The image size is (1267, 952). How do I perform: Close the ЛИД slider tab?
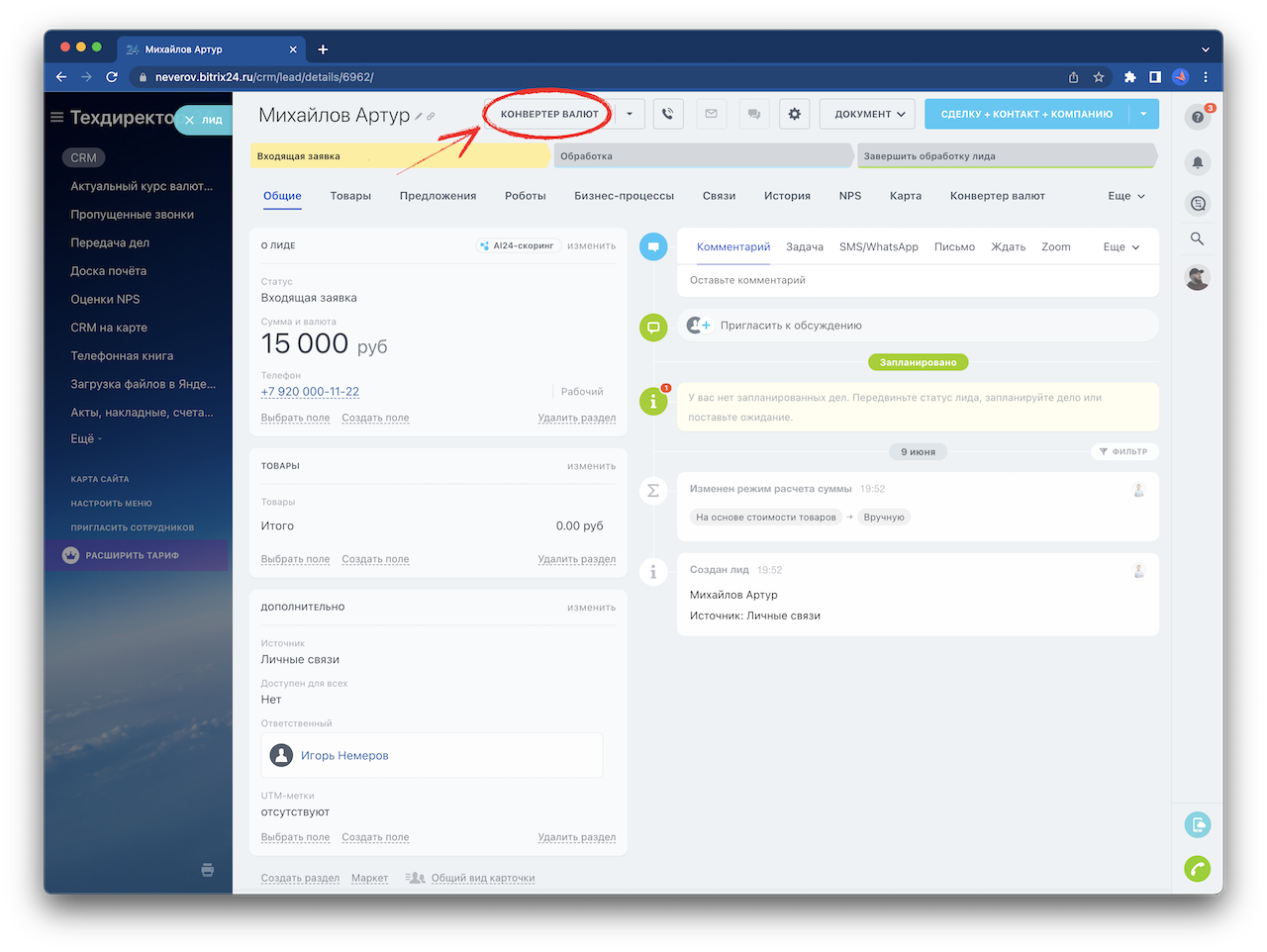[x=190, y=120]
